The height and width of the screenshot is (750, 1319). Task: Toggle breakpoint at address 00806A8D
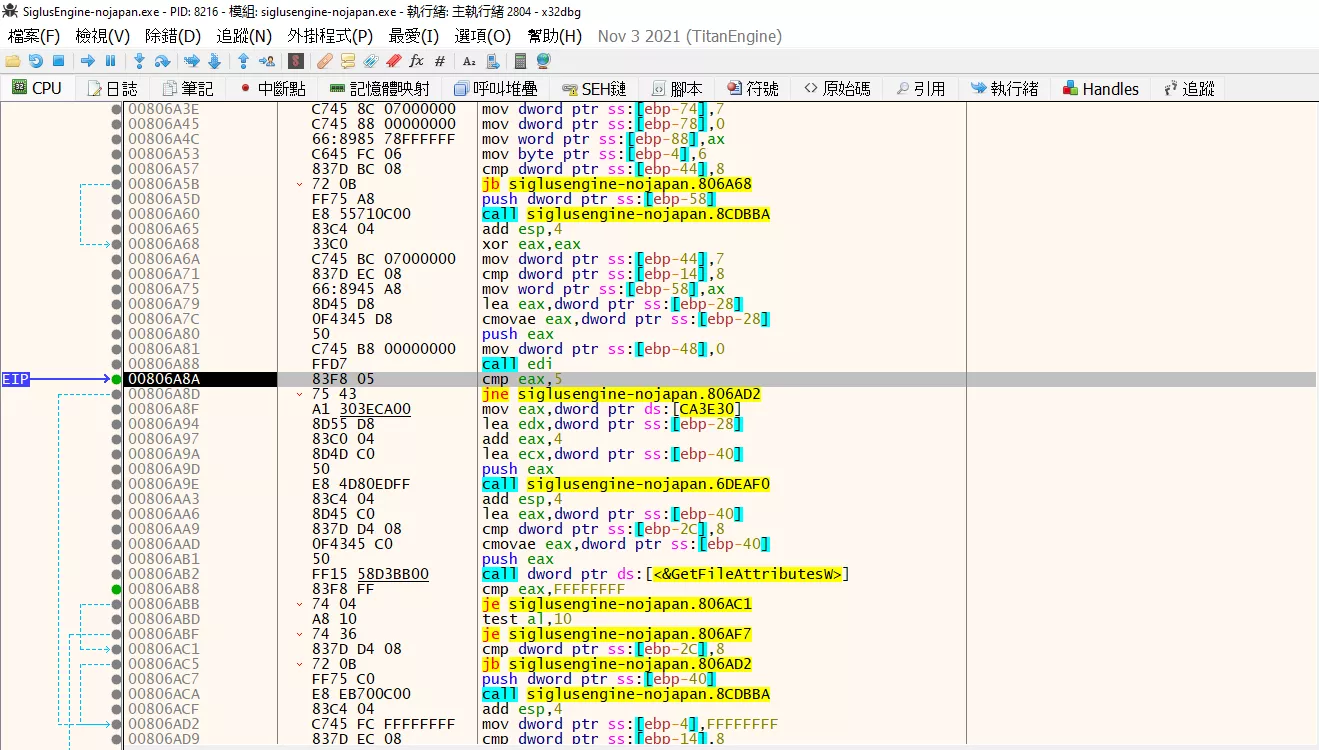pos(116,394)
